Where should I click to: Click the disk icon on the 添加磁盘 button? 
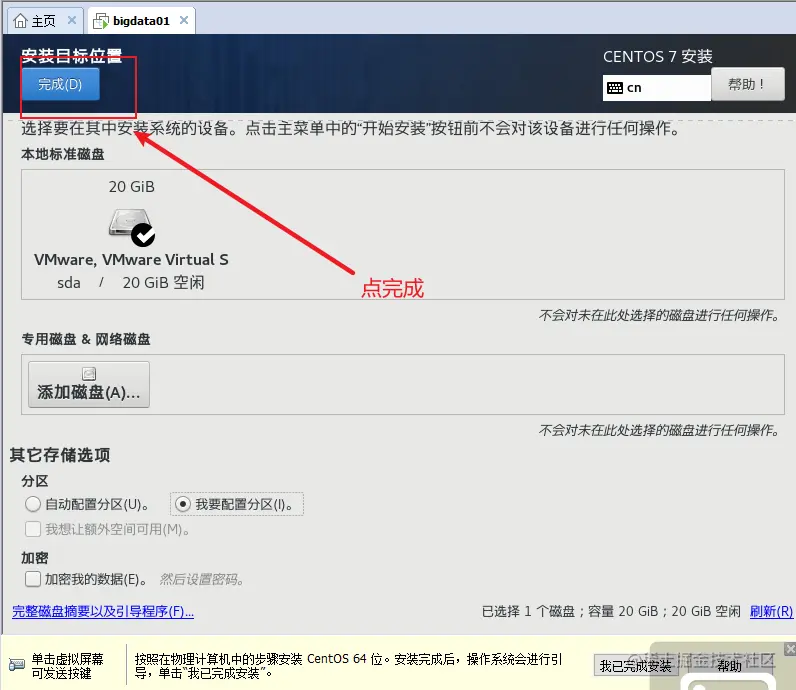click(89, 374)
